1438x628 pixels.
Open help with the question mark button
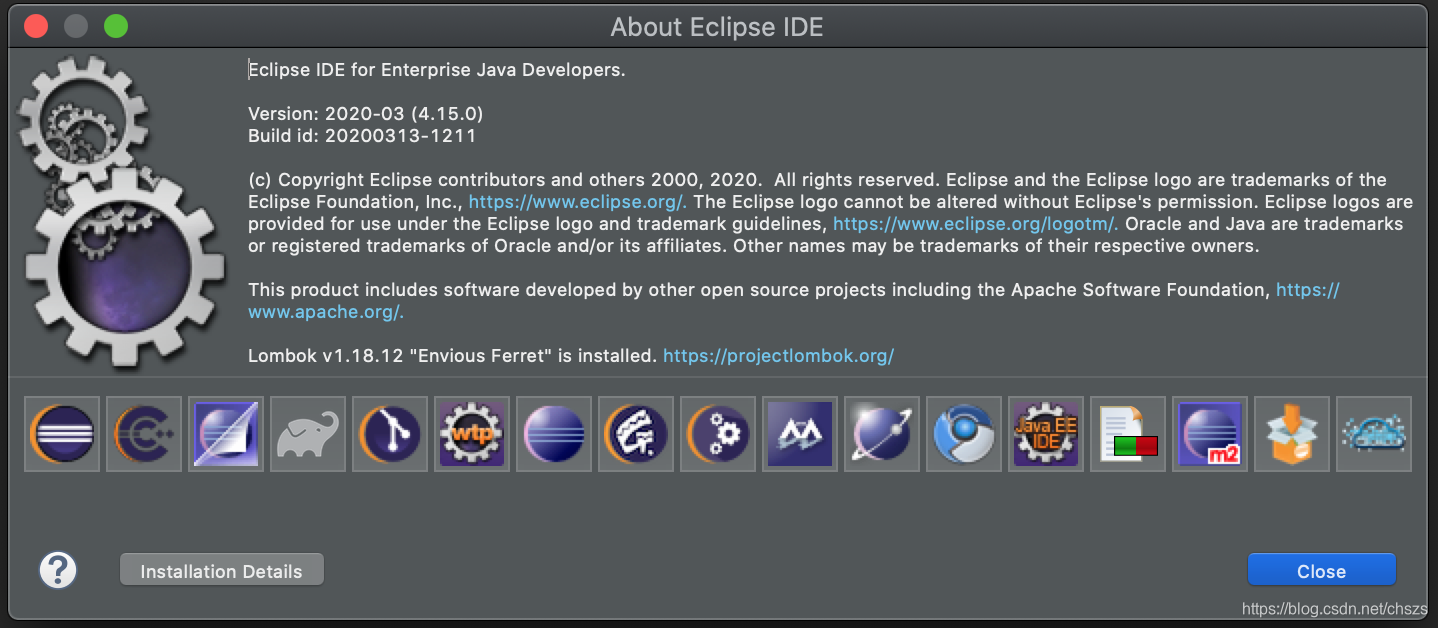click(58, 570)
